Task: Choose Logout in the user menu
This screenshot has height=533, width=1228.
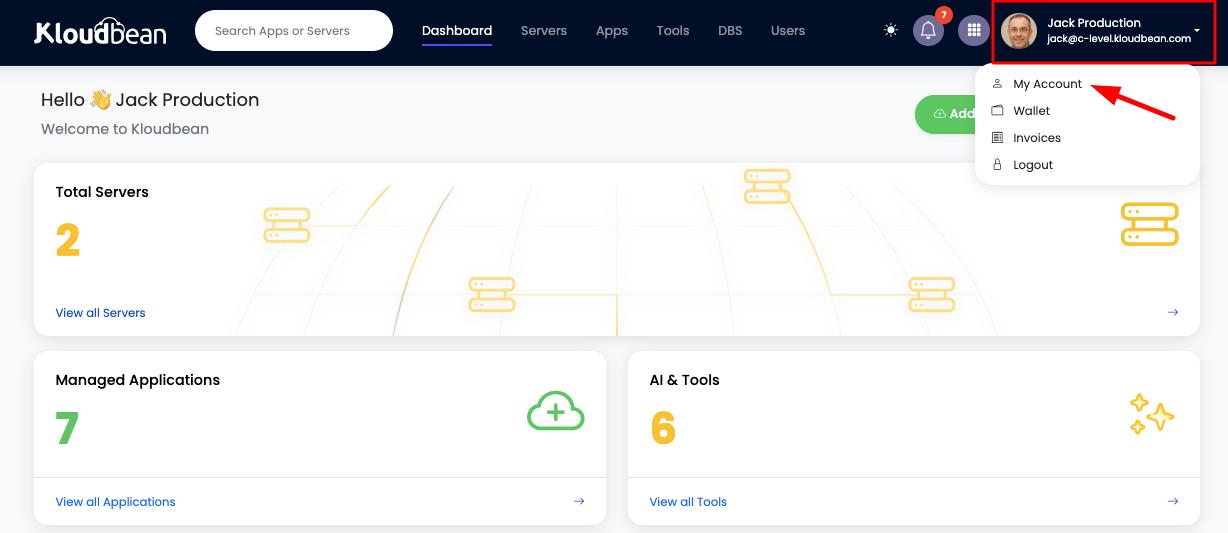Action: (1032, 165)
